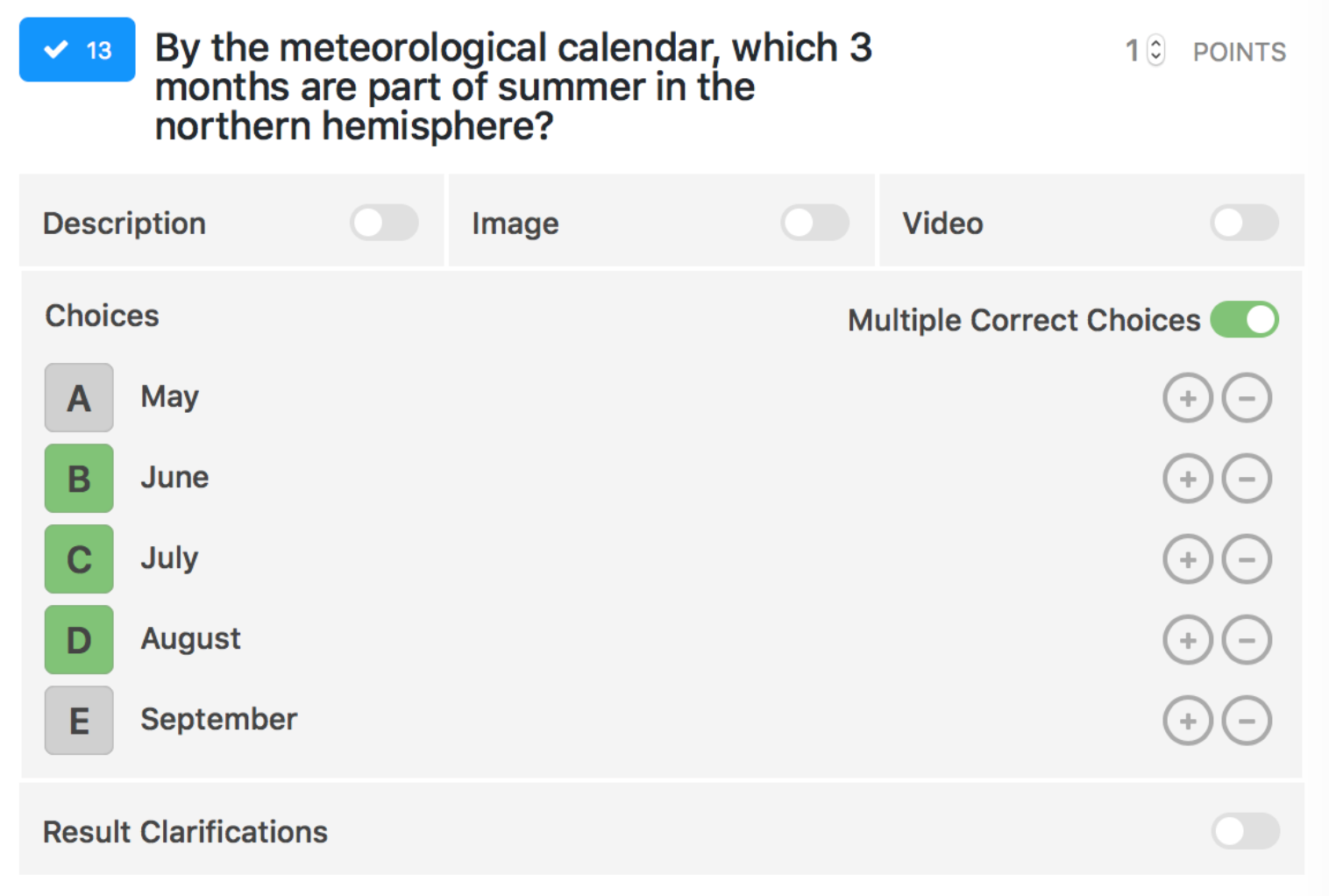Click the question 13 checkmark badge
1329x896 pixels.
[77, 50]
